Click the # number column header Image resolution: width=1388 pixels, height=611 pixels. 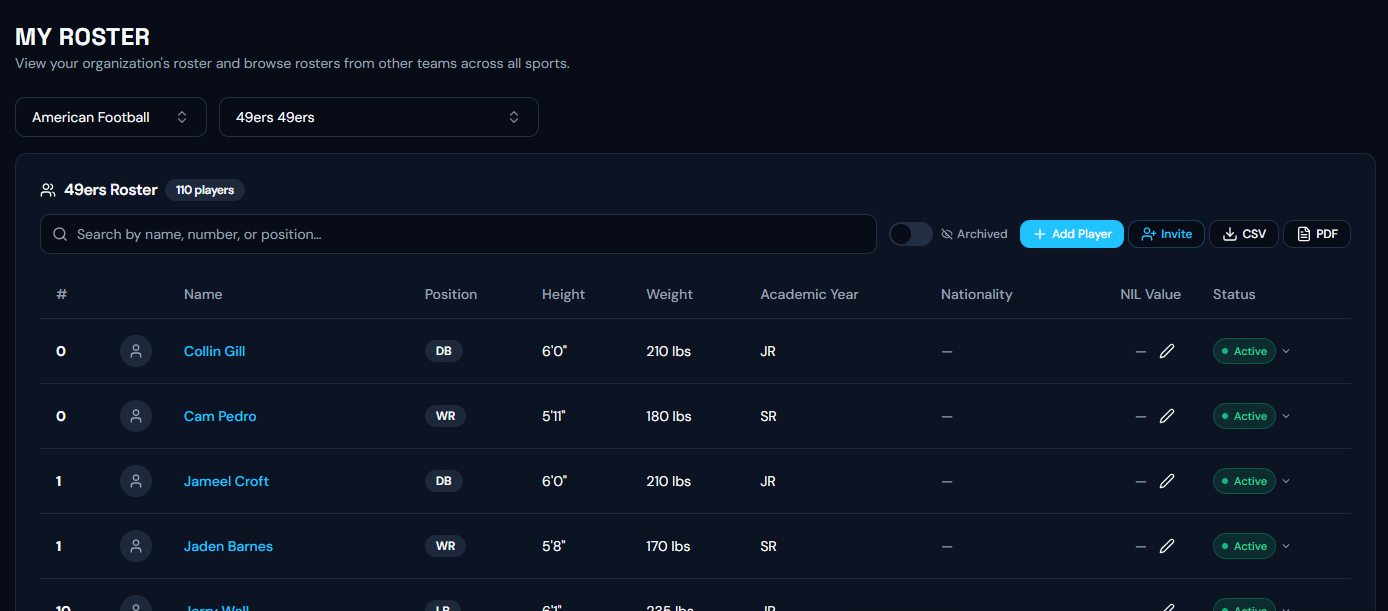[61, 294]
